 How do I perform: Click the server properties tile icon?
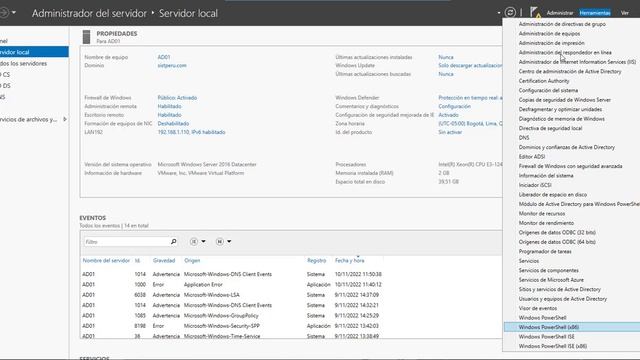[x=86, y=37]
